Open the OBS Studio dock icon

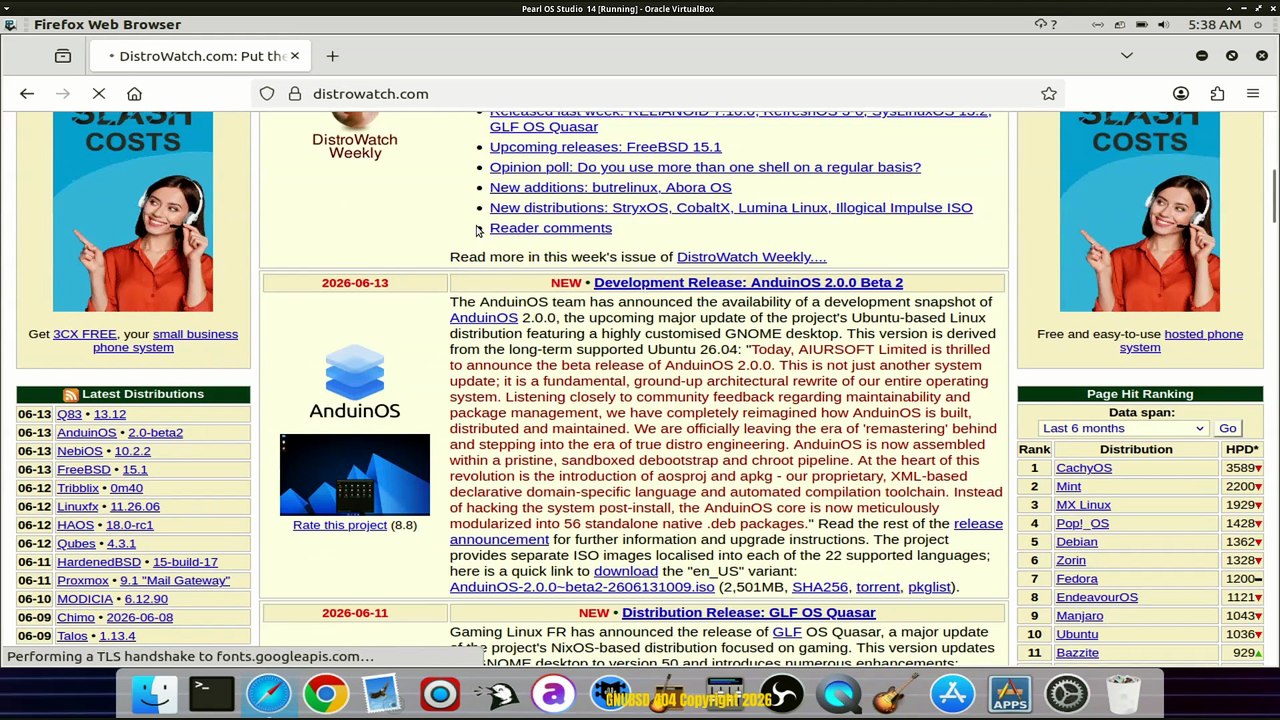pyautogui.click(x=783, y=694)
